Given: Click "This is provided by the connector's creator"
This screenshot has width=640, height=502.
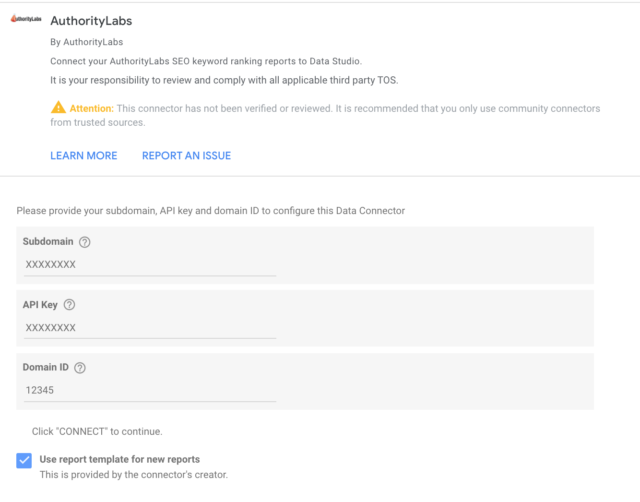Looking at the screenshot, I should pyautogui.click(x=134, y=475).
